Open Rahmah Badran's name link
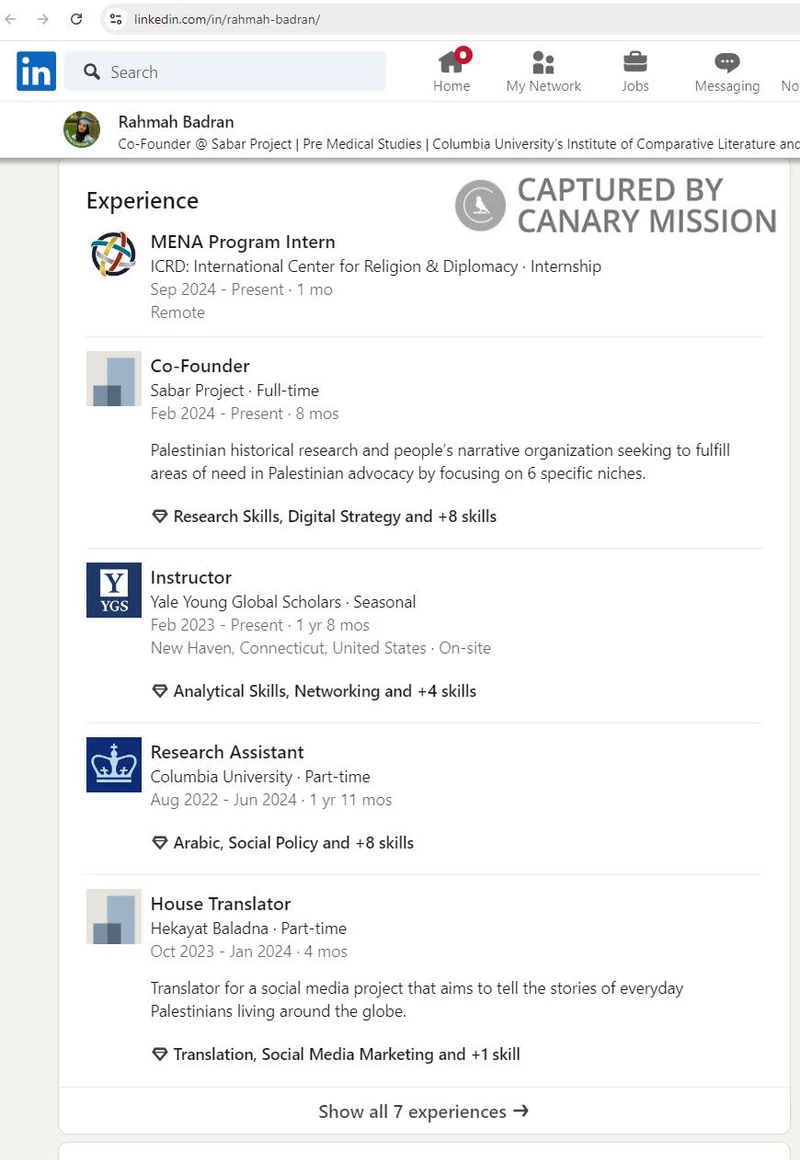The image size is (800, 1160). click(176, 121)
